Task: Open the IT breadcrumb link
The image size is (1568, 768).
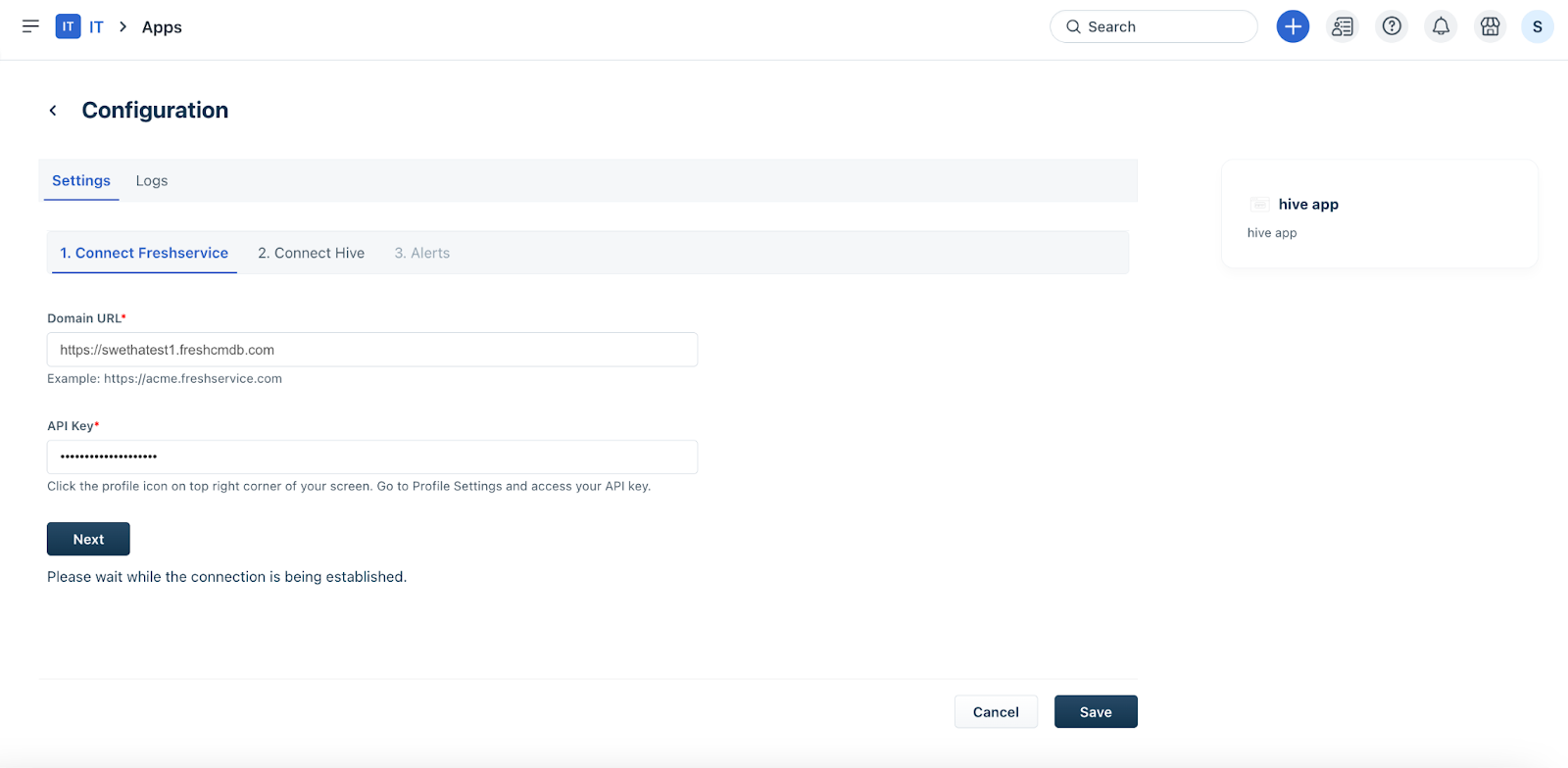Action: click(x=96, y=27)
